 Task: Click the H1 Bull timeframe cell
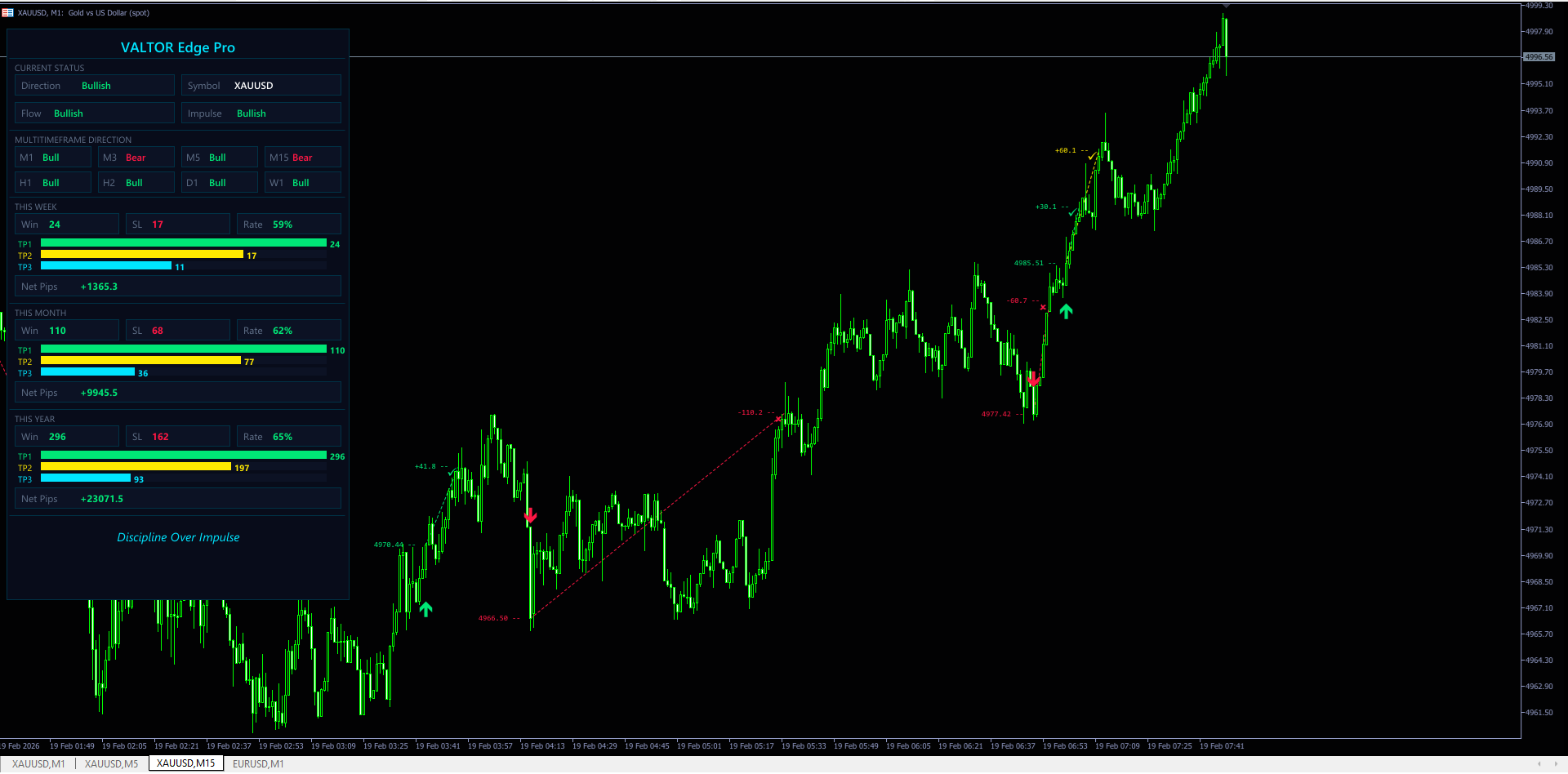53,183
